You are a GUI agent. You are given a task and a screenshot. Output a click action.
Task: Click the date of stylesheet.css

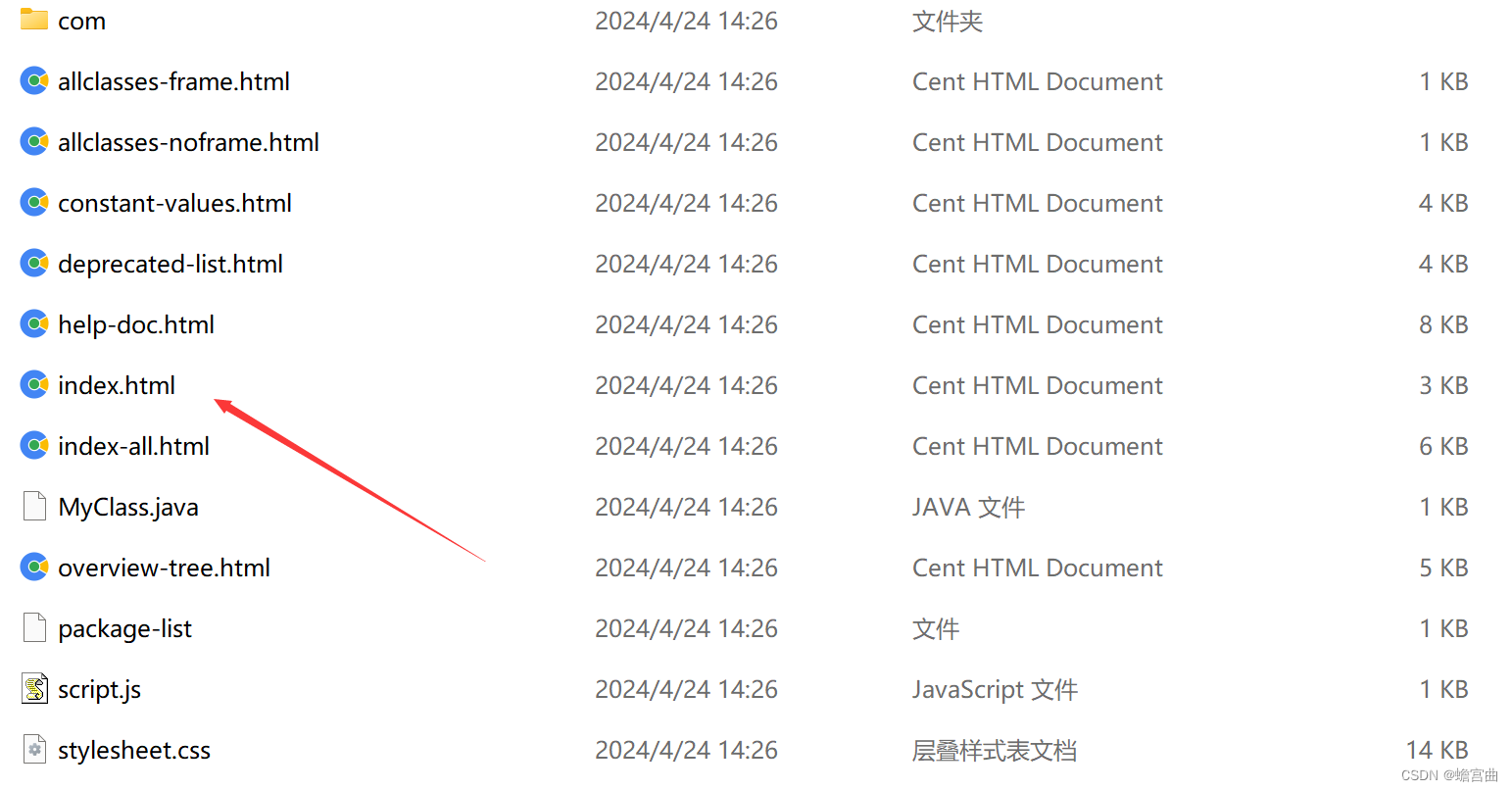pyautogui.click(x=686, y=750)
